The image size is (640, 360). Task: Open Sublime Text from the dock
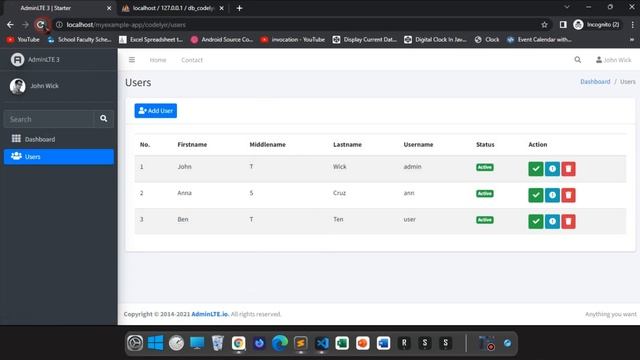click(301, 343)
